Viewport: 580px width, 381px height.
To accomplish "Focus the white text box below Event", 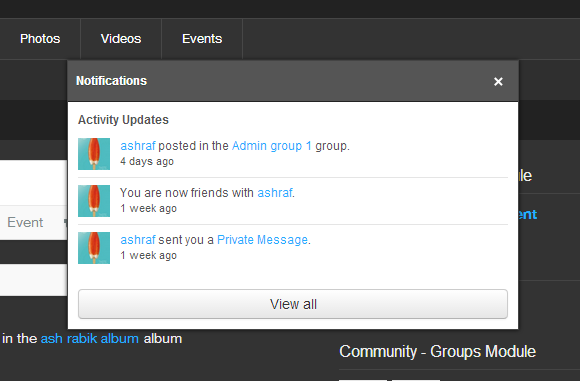I will pyautogui.click(x=34, y=280).
